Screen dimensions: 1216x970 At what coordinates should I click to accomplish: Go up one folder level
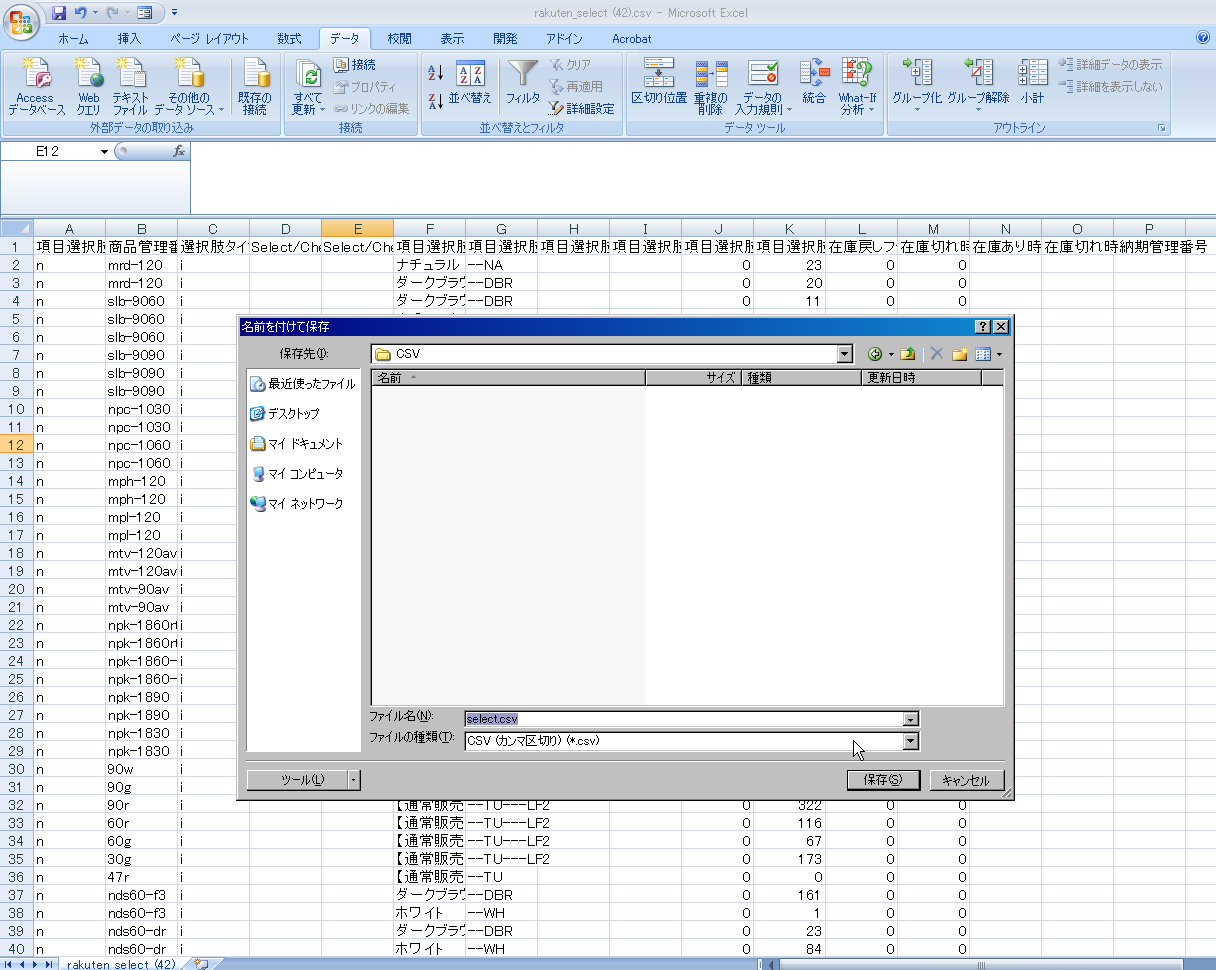coord(908,354)
